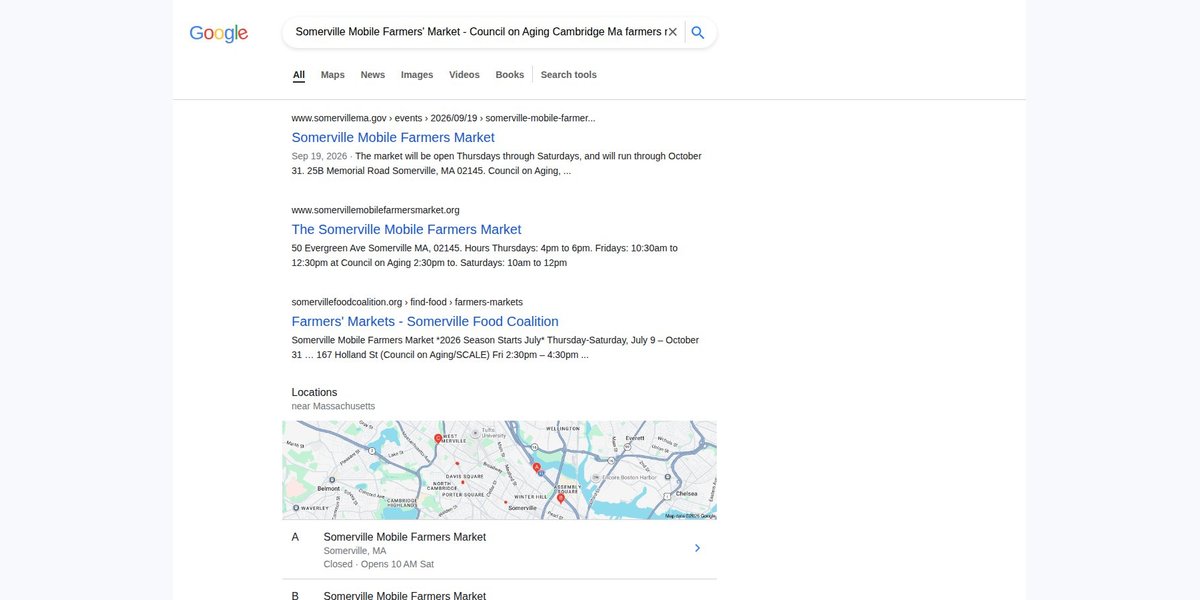Open the Somerville Mobile Farmers Market result
1200x600 pixels.
click(393, 137)
